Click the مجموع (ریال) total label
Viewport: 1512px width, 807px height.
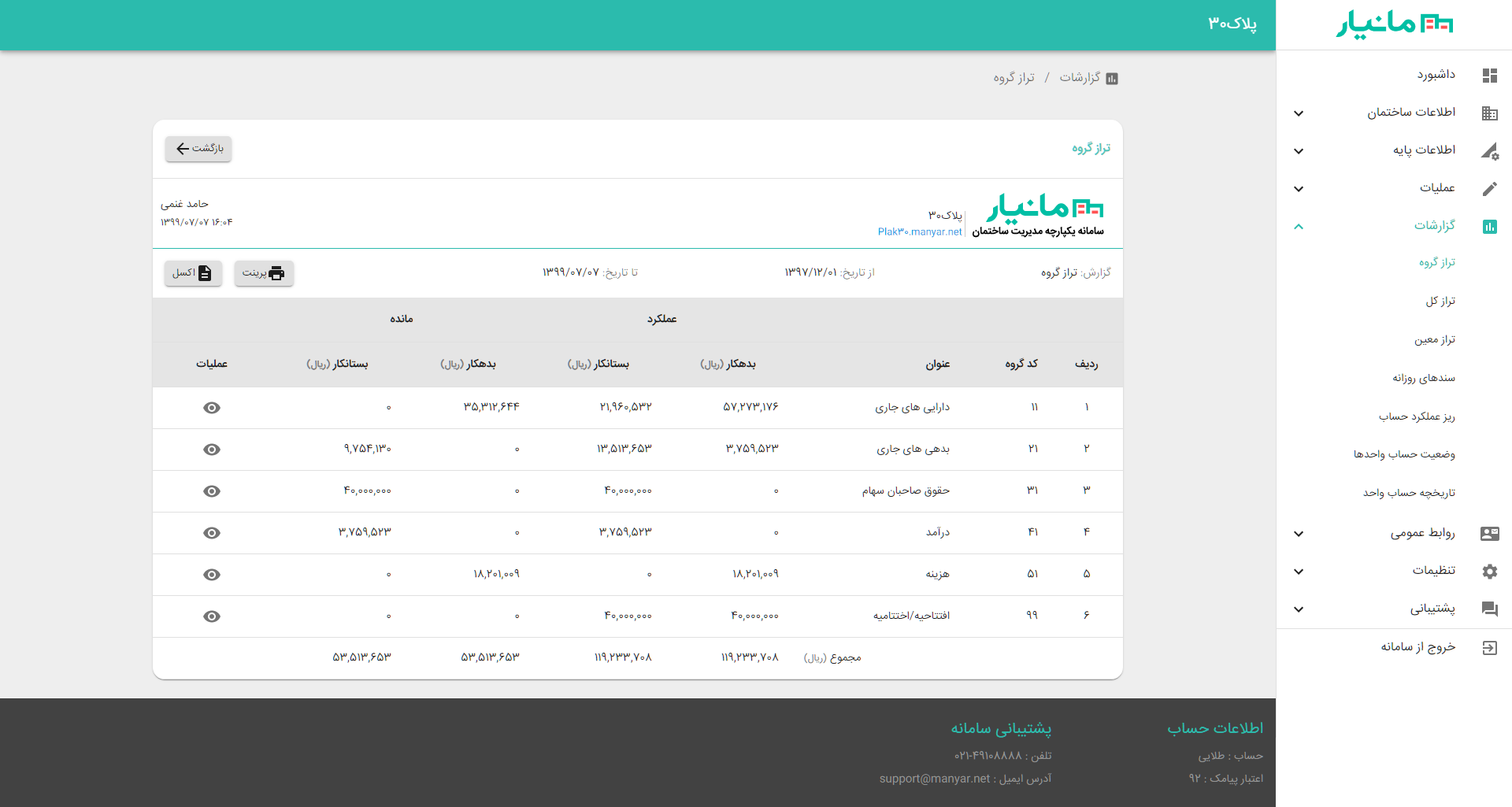(x=832, y=657)
